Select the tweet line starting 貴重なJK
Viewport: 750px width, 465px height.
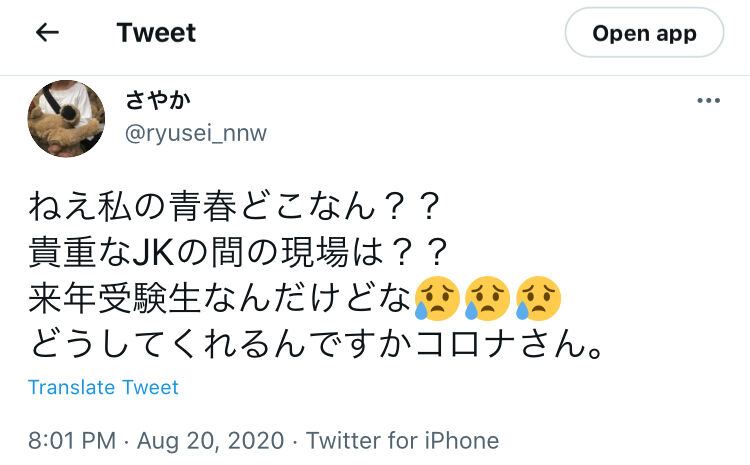[x=238, y=253]
